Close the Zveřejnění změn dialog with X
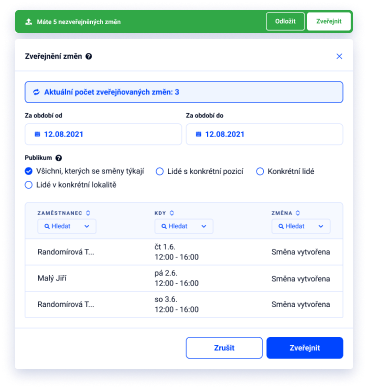368x389 pixels. pos(339,56)
